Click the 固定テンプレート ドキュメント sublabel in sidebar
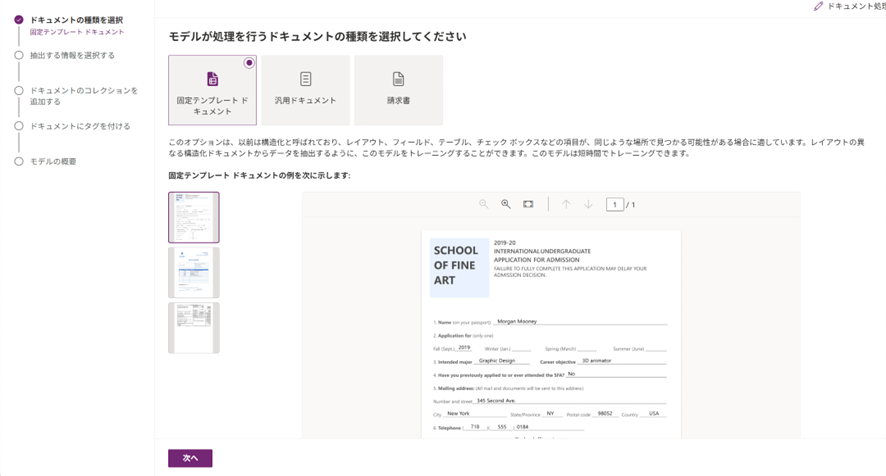 77,32
